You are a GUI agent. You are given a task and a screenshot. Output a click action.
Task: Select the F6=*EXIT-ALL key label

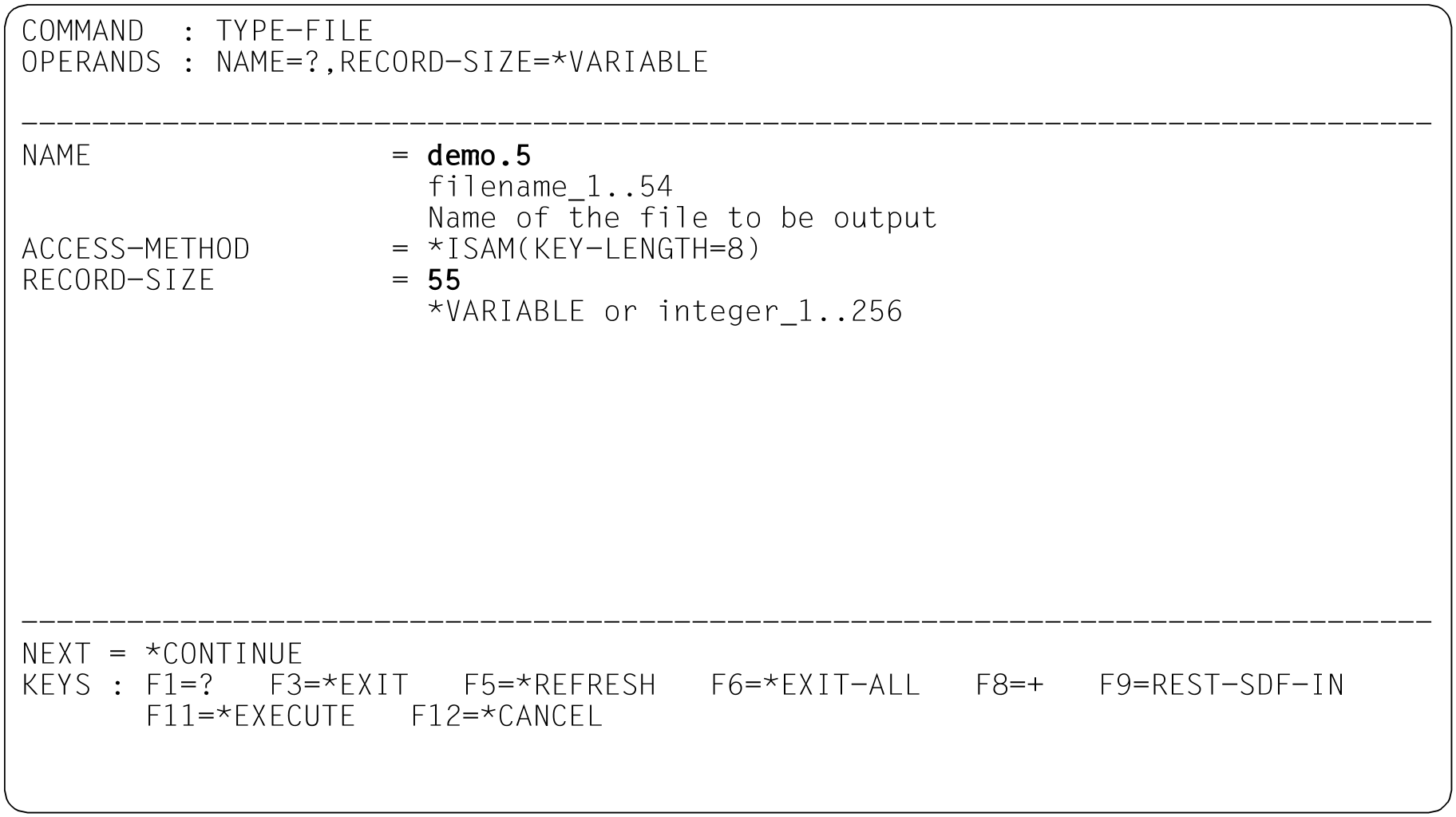(815, 685)
